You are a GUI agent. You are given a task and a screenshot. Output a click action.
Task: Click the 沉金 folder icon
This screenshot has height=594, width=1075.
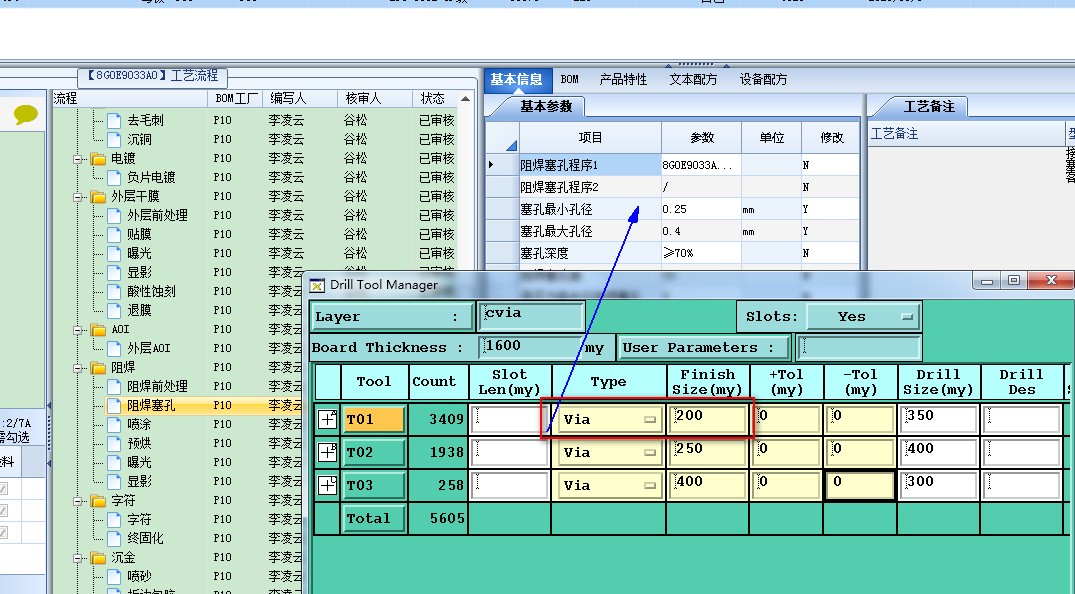(98, 558)
